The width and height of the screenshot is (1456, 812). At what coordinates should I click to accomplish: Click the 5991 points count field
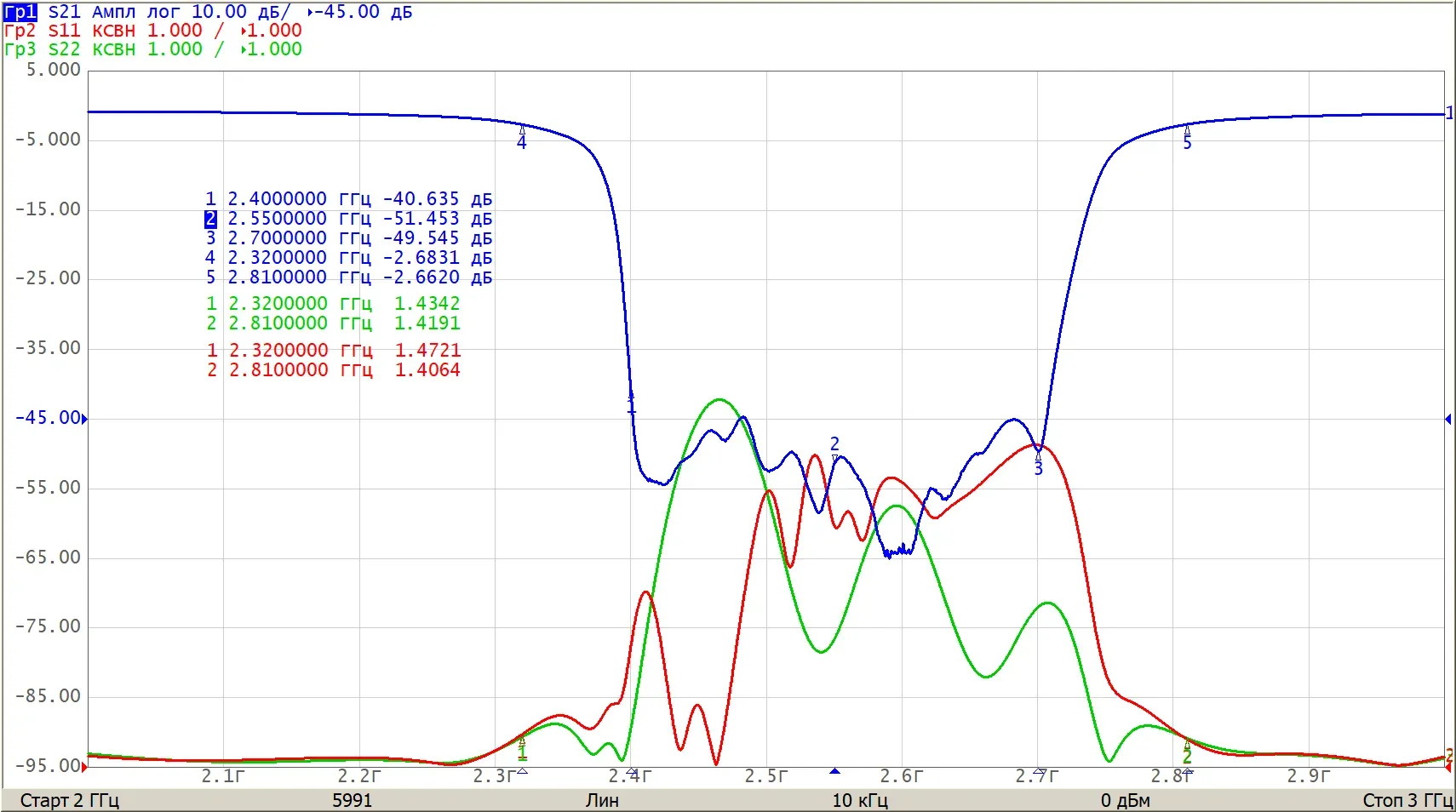pos(353,800)
